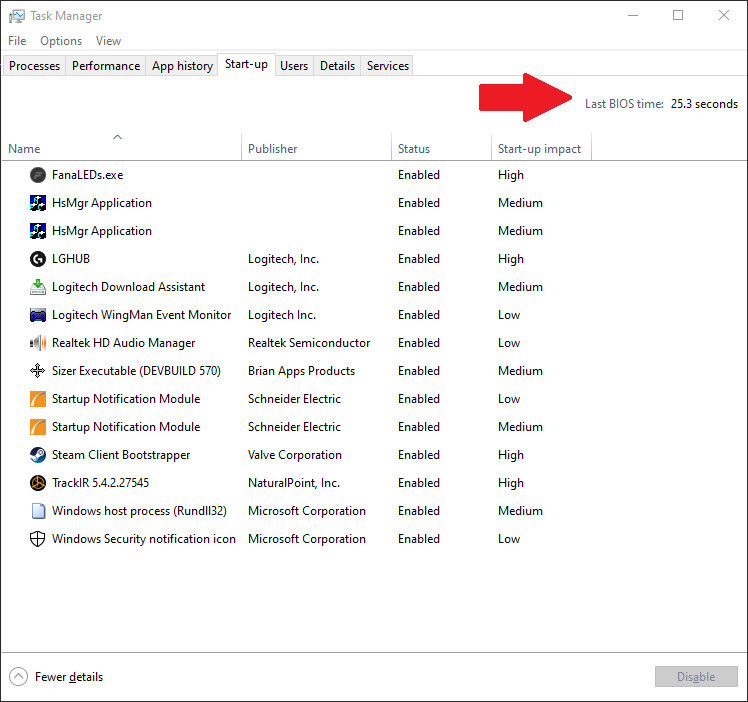This screenshot has height=702, width=748.
Task: Switch to the Processes tab
Action: coord(34,66)
